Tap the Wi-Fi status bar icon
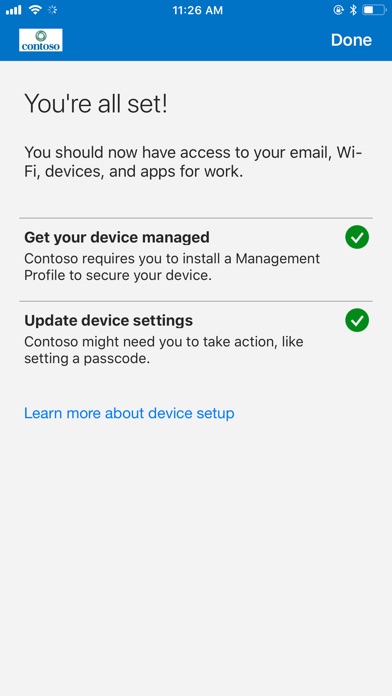Viewport: 392px width, 696px height. [x=35, y=10]
